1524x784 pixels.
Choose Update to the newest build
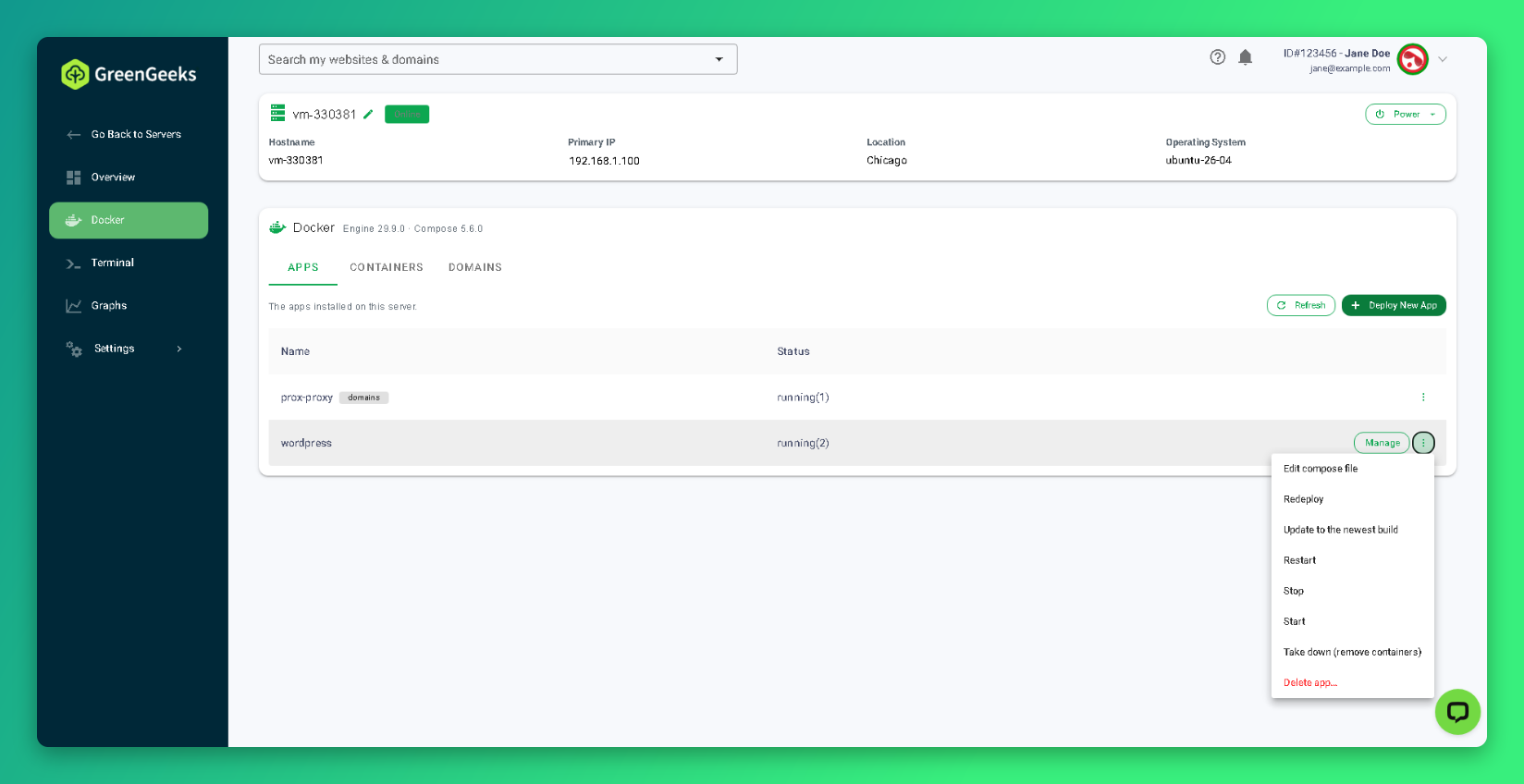tap(1353, 530)
